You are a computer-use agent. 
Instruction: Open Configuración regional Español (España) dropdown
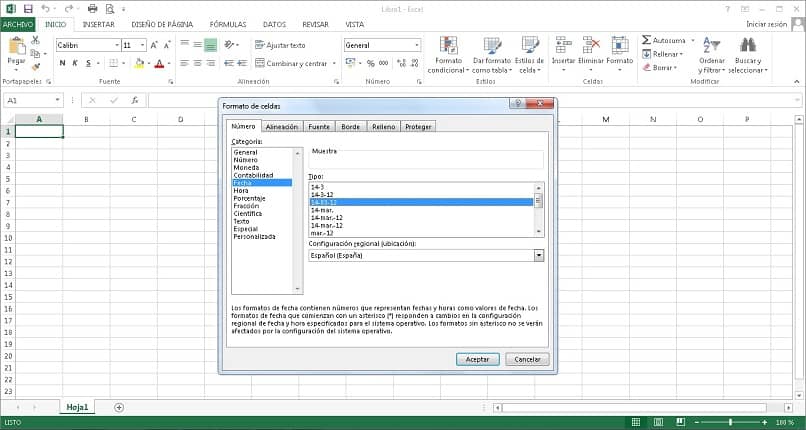tap(539, 256)
